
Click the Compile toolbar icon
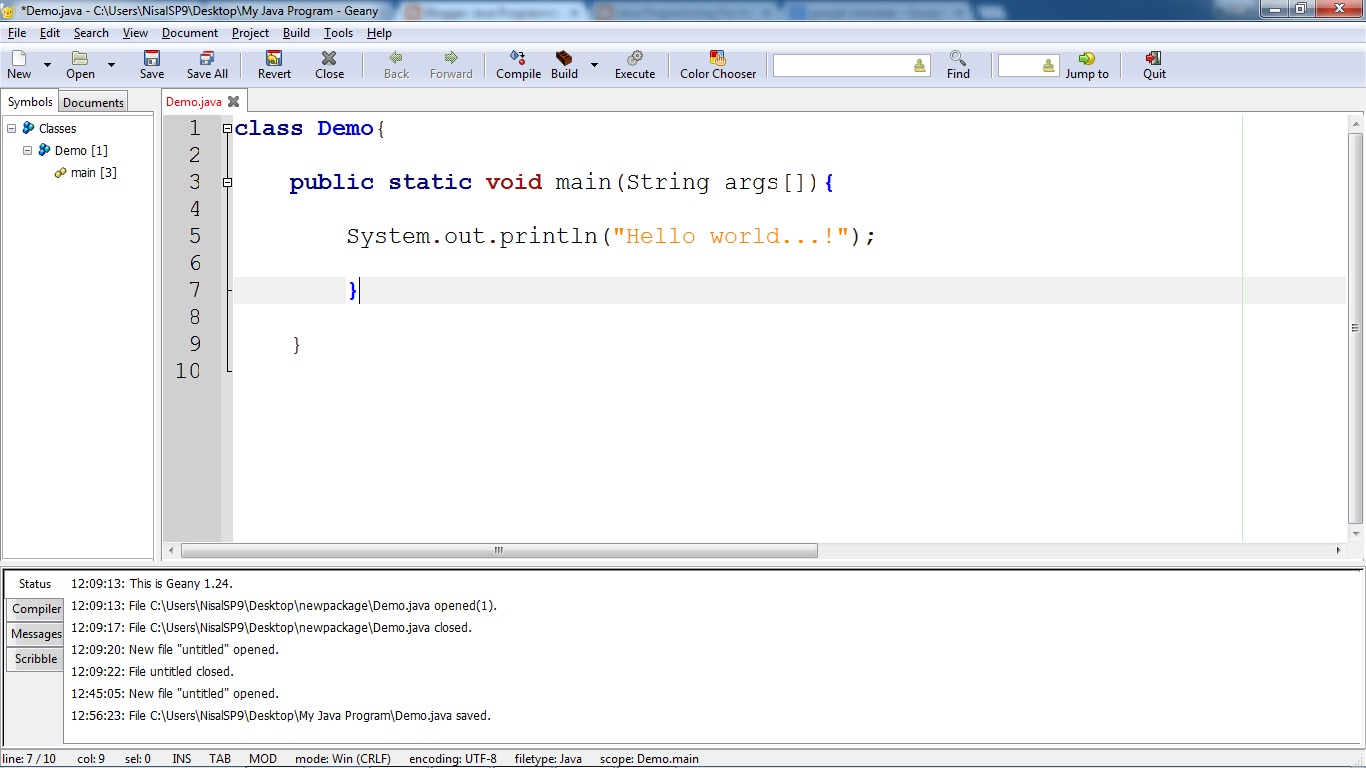tap(518, 58)
